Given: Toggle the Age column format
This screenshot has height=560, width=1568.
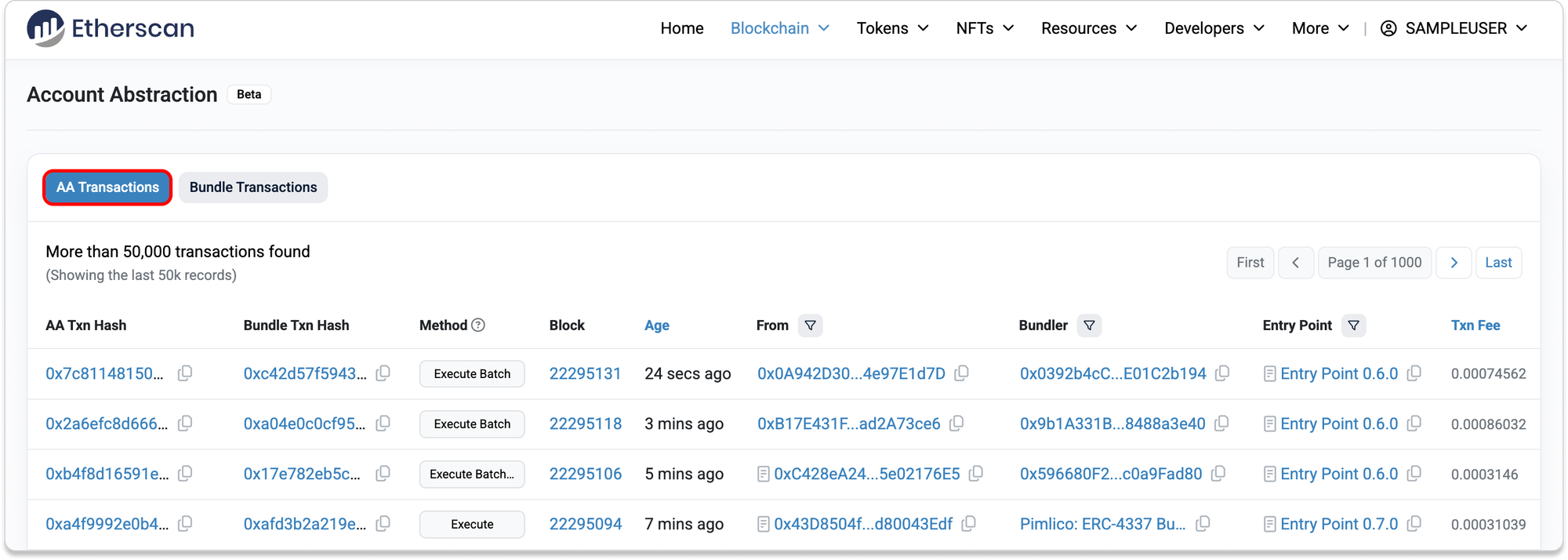Looking at the screenshot, I should click(x=656, y=325).
